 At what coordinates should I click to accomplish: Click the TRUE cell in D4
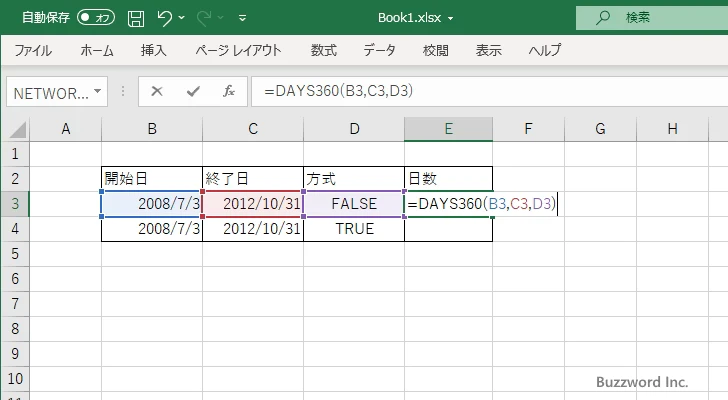click(354, 229)
